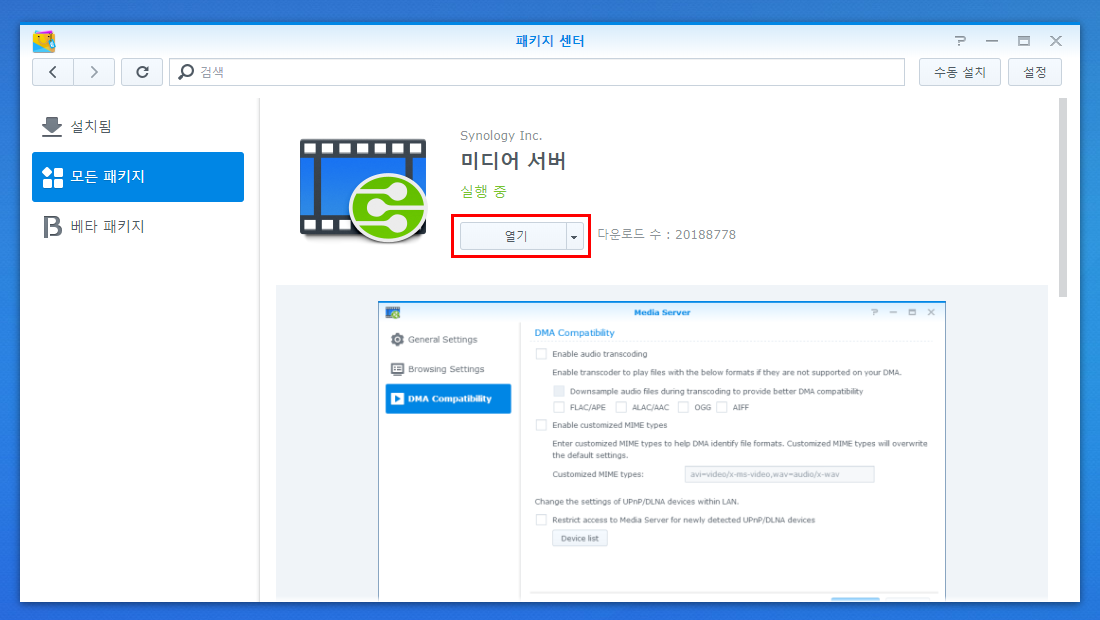The image size is (1100, 620).
Task: Expand the dropdown arrow next to 열기
Action: (x=575, y=236)
